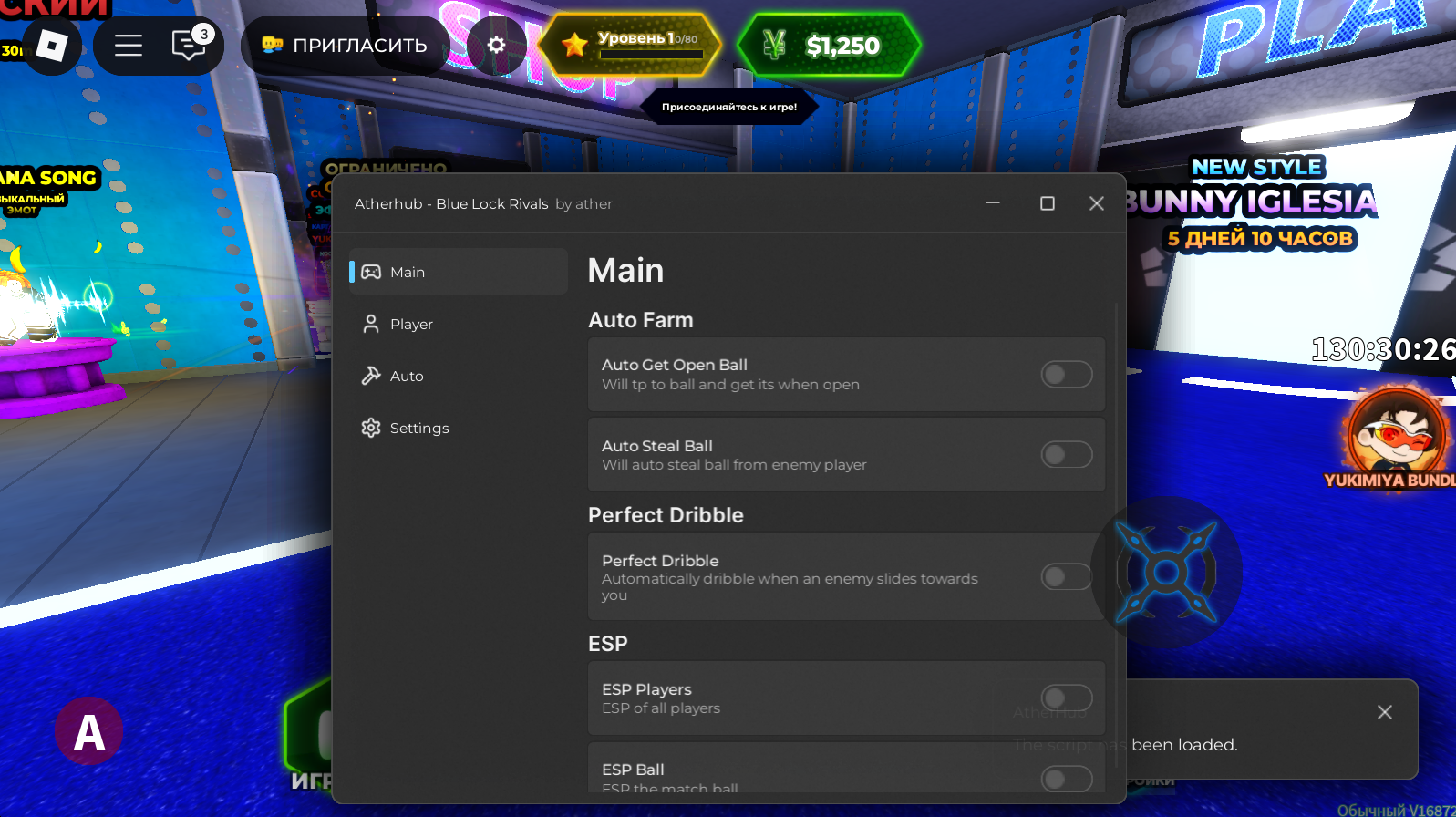Open game settings gear in top bar
Image resolution: width=1456 pixels, height=817 pixels.
click(x=496, y=45)
